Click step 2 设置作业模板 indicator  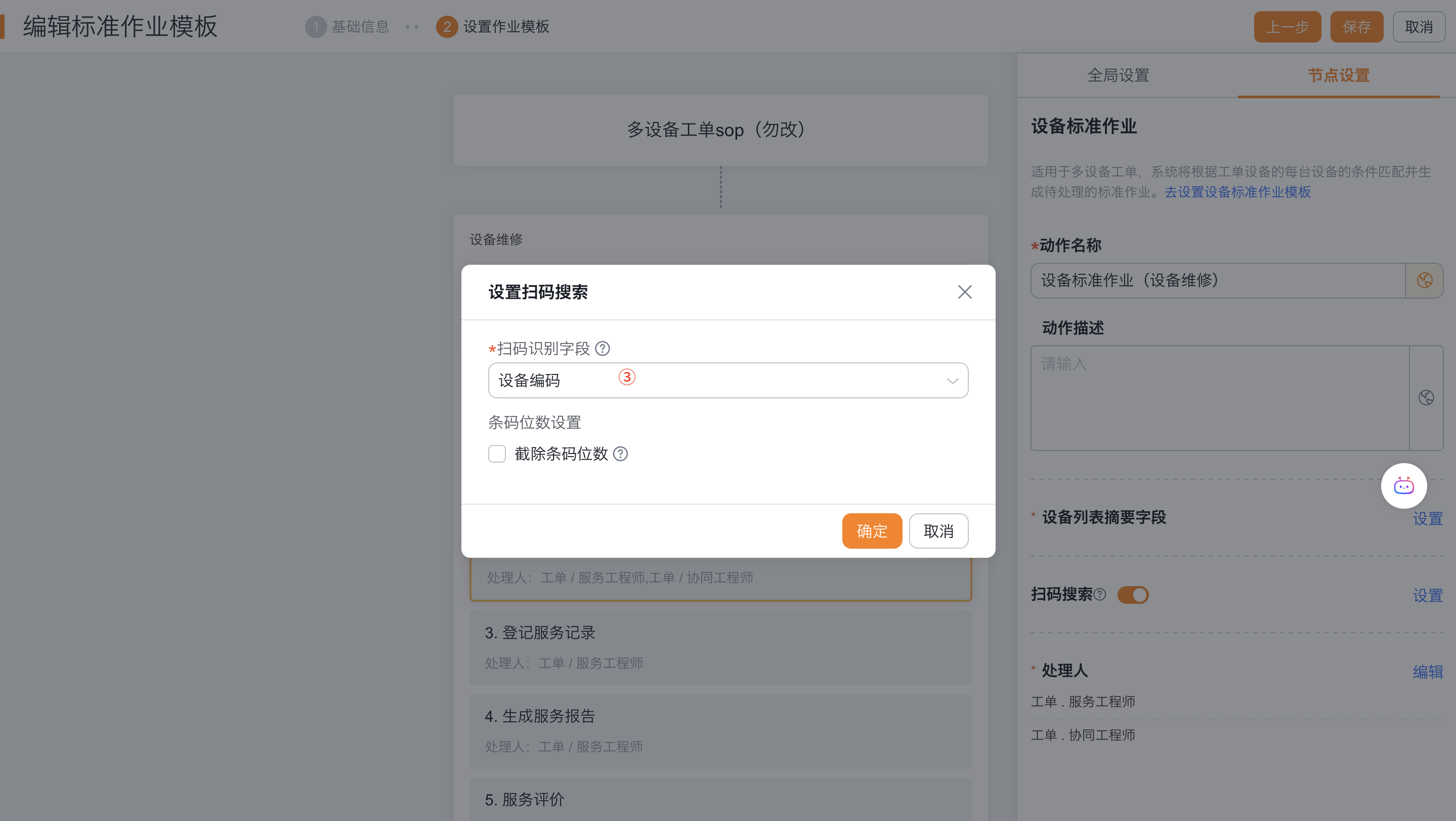coord(447,27)
